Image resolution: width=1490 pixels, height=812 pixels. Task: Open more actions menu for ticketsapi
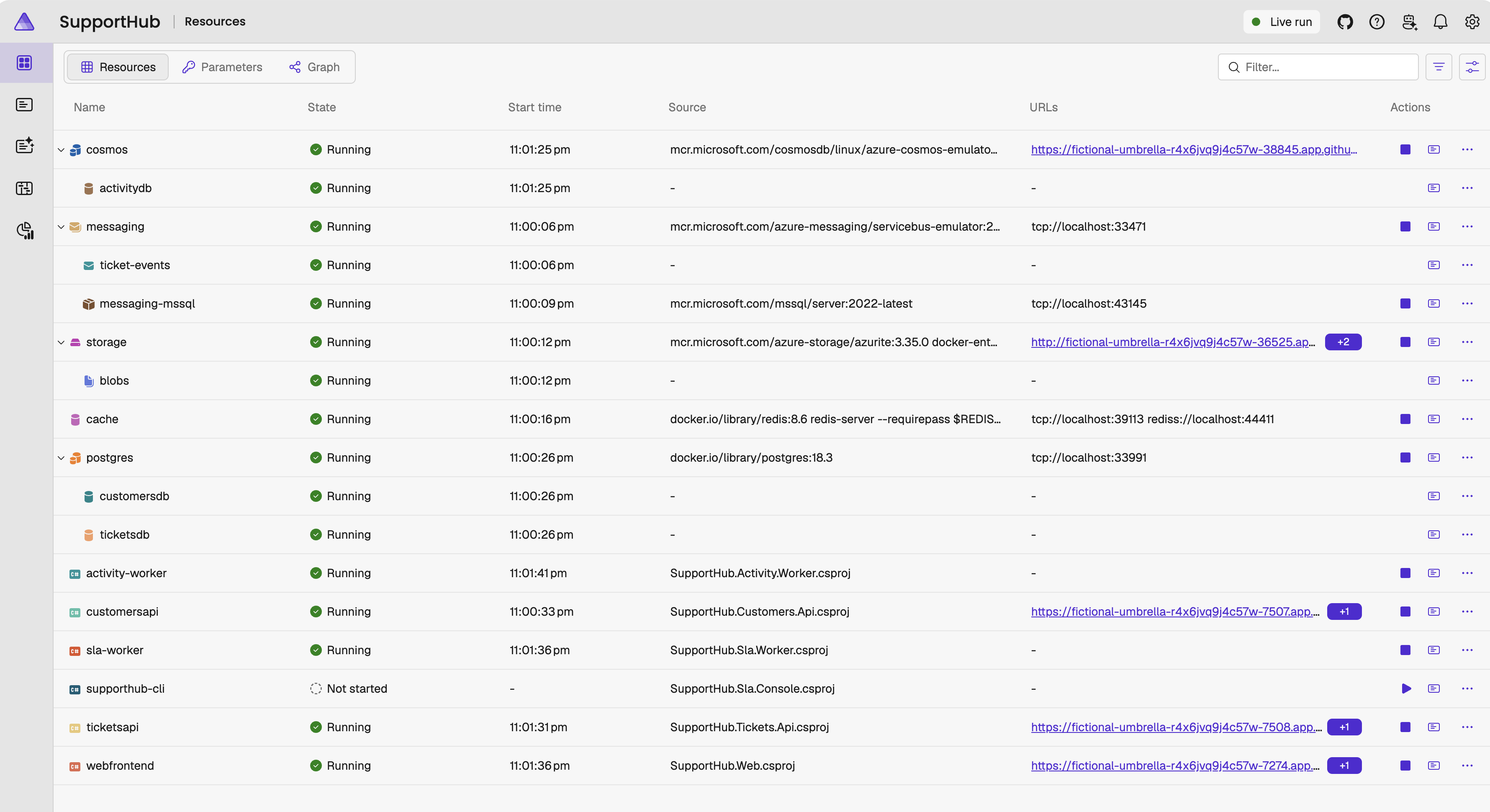point(1467,727)
